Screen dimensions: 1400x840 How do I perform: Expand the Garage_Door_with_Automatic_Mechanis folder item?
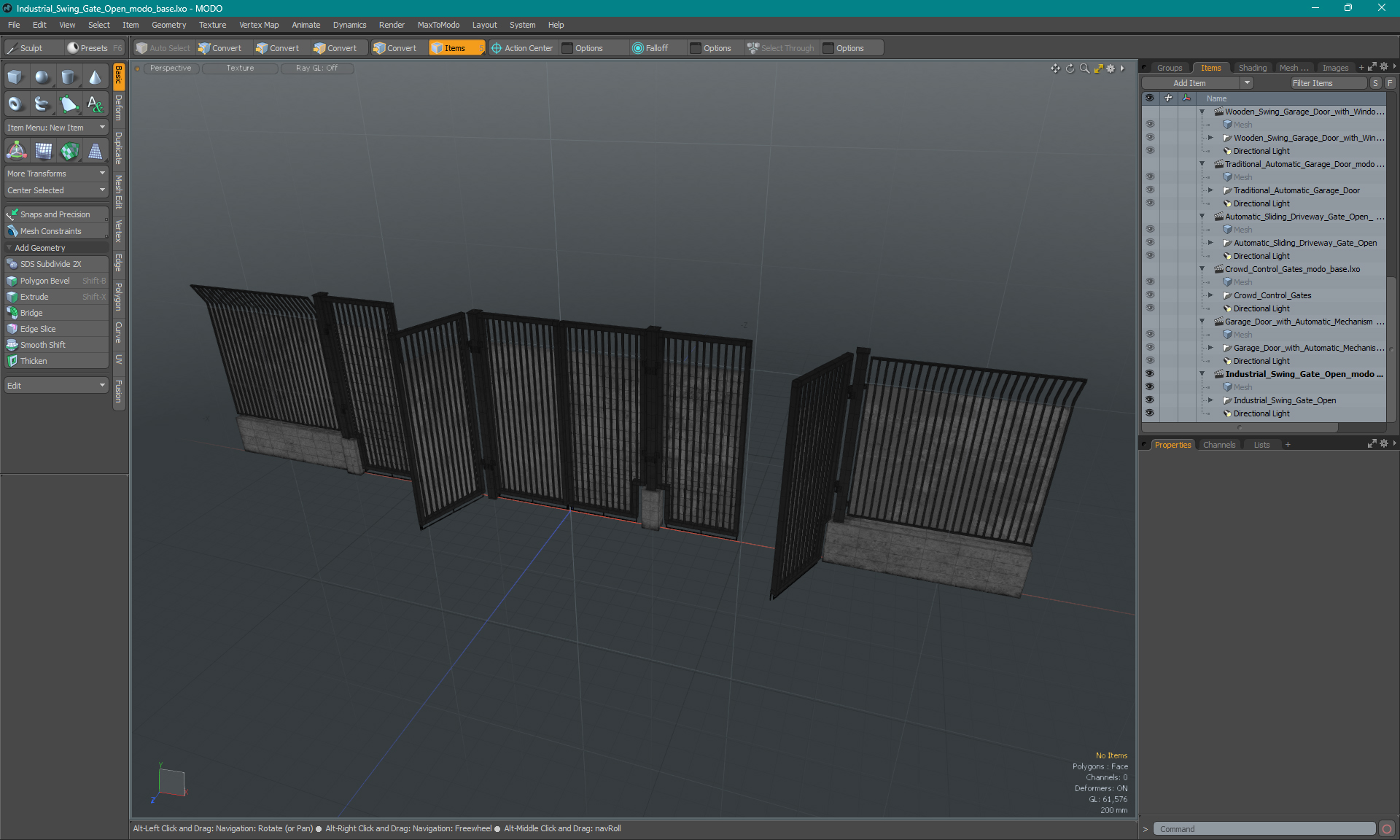(1211, 348)
